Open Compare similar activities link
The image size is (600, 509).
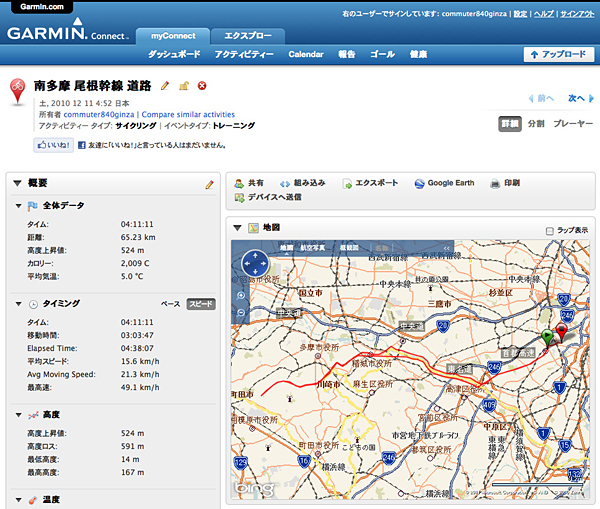pyautogui.click(x=188, y=114)
